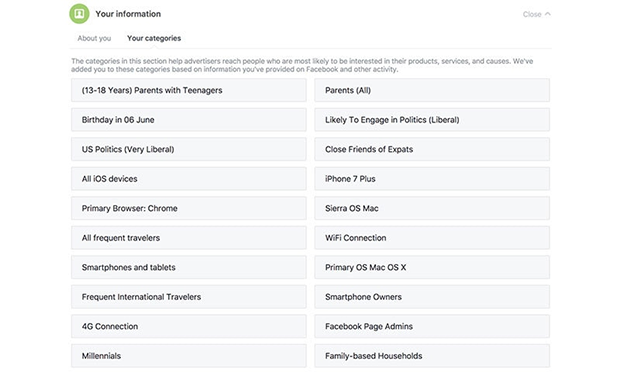Select Primary Browser: Chrome category
The image size is (620, 372).
click(189, 208)
